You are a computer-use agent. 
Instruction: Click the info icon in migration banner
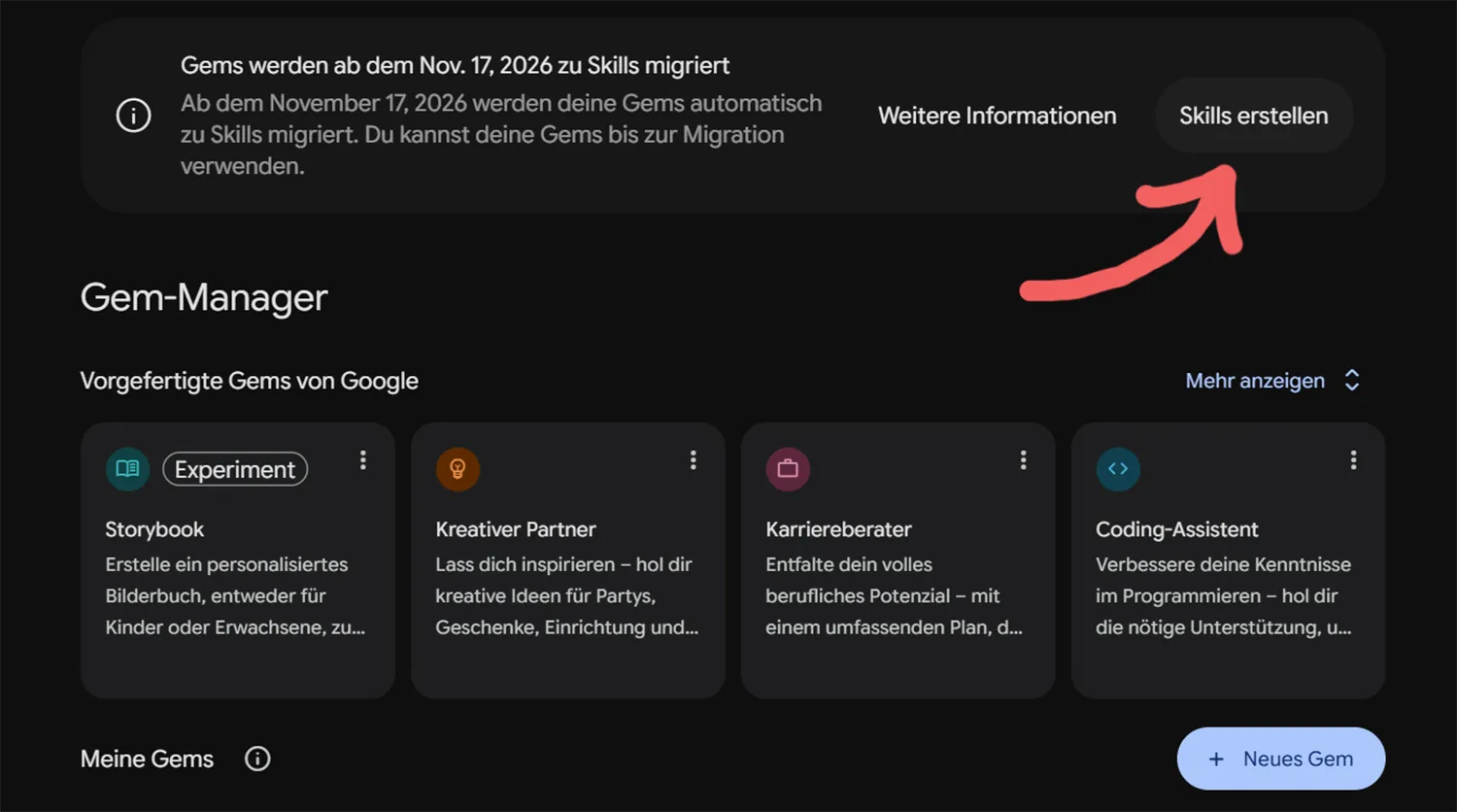(133, 116)
